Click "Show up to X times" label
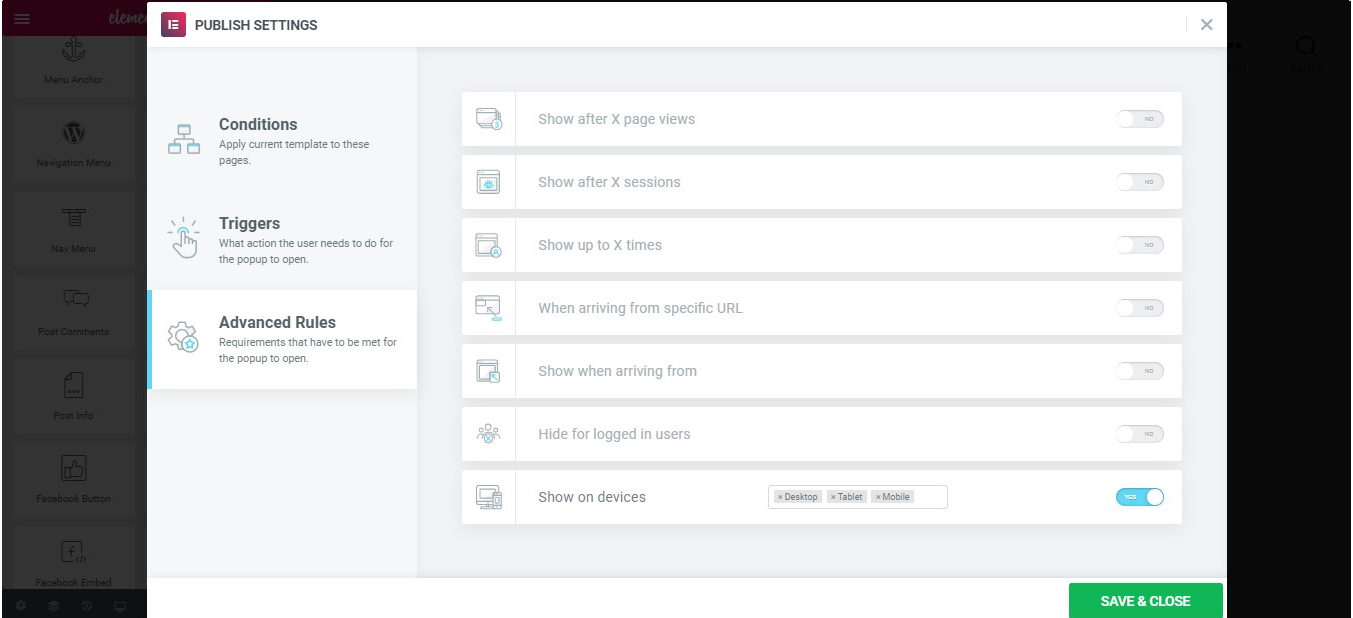 [600, 245]
